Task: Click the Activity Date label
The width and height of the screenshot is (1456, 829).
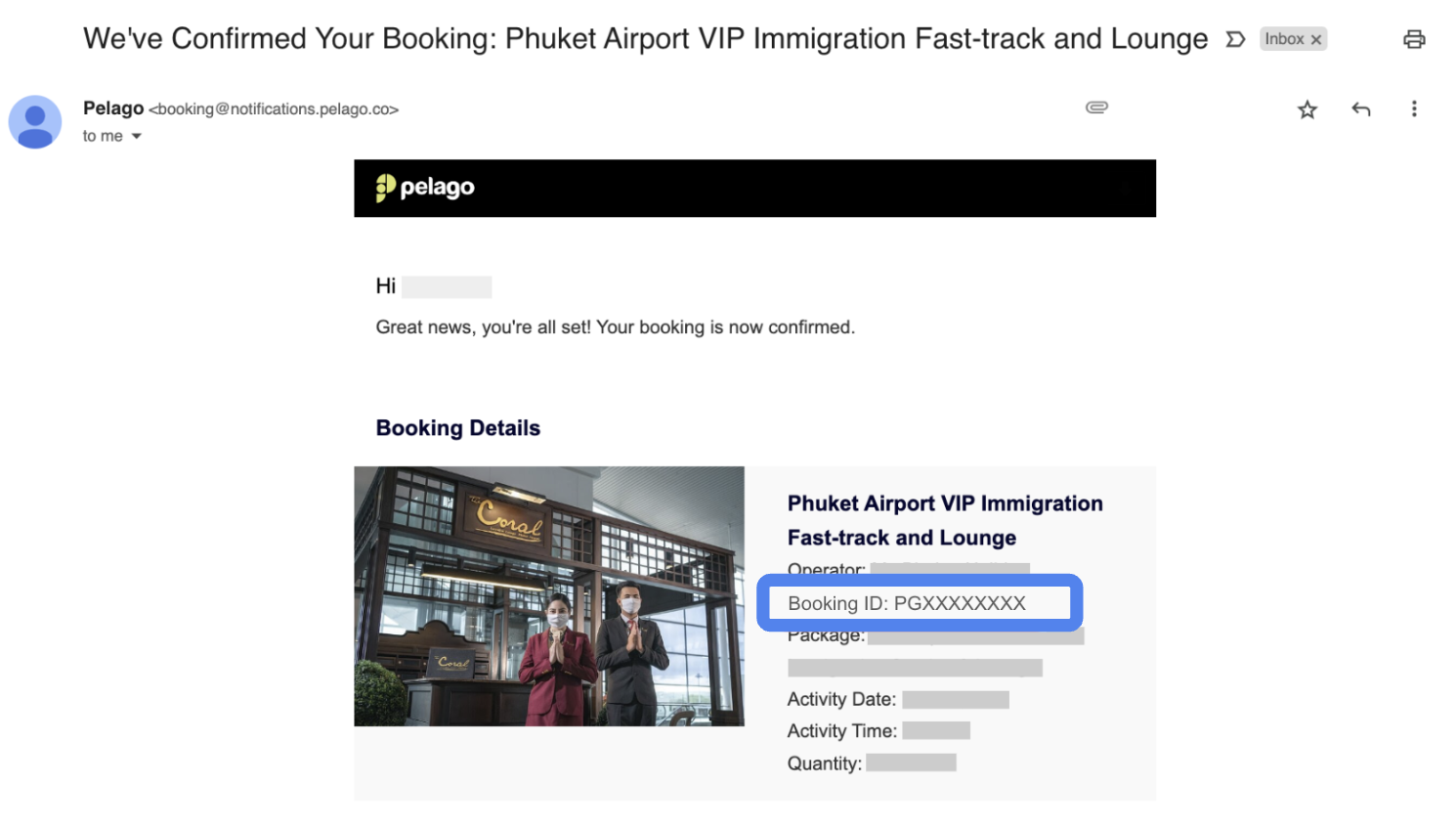Action: [x=841, y=699]
